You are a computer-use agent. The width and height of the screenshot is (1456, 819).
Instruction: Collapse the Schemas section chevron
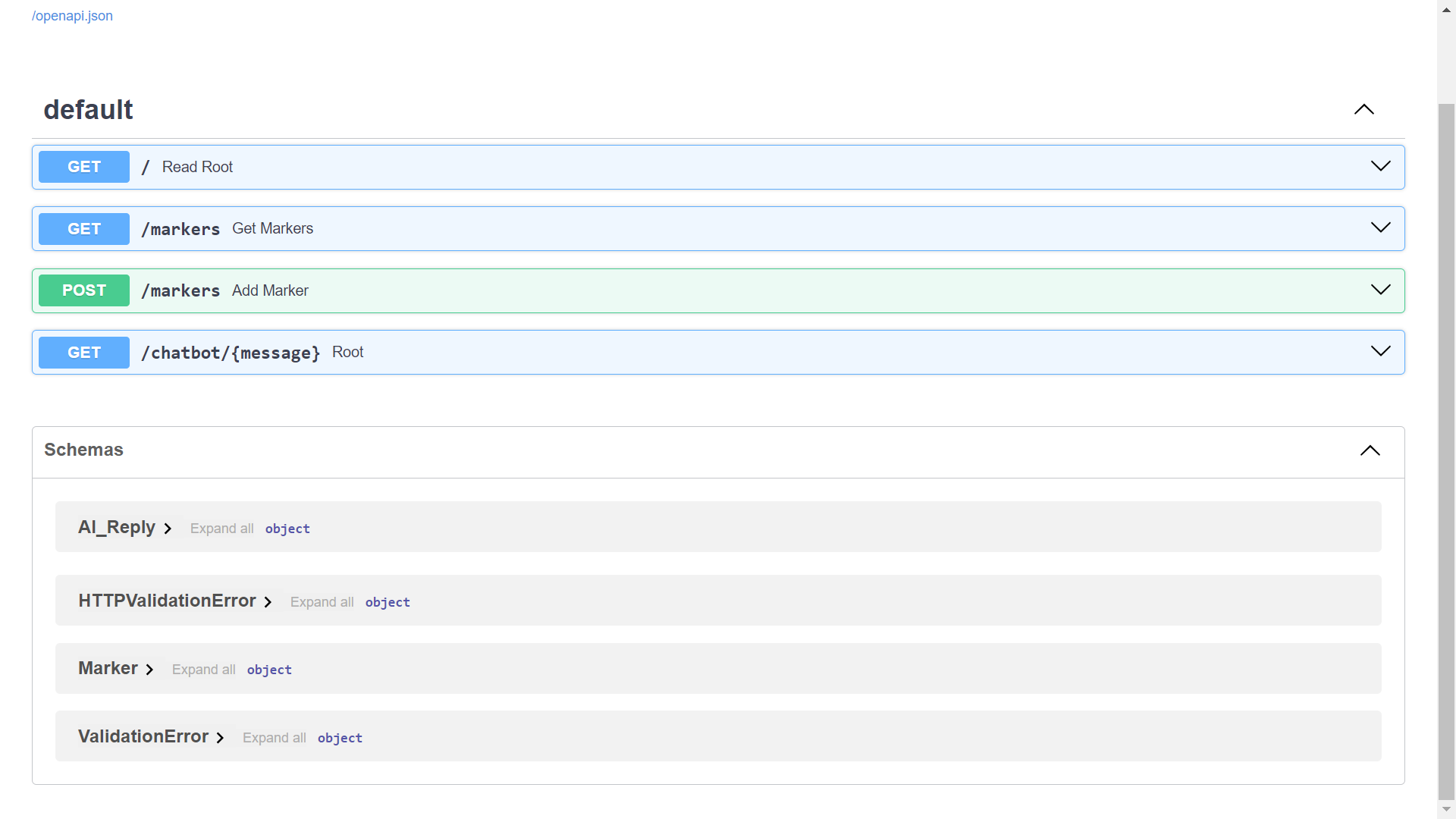coord(1370,450)
